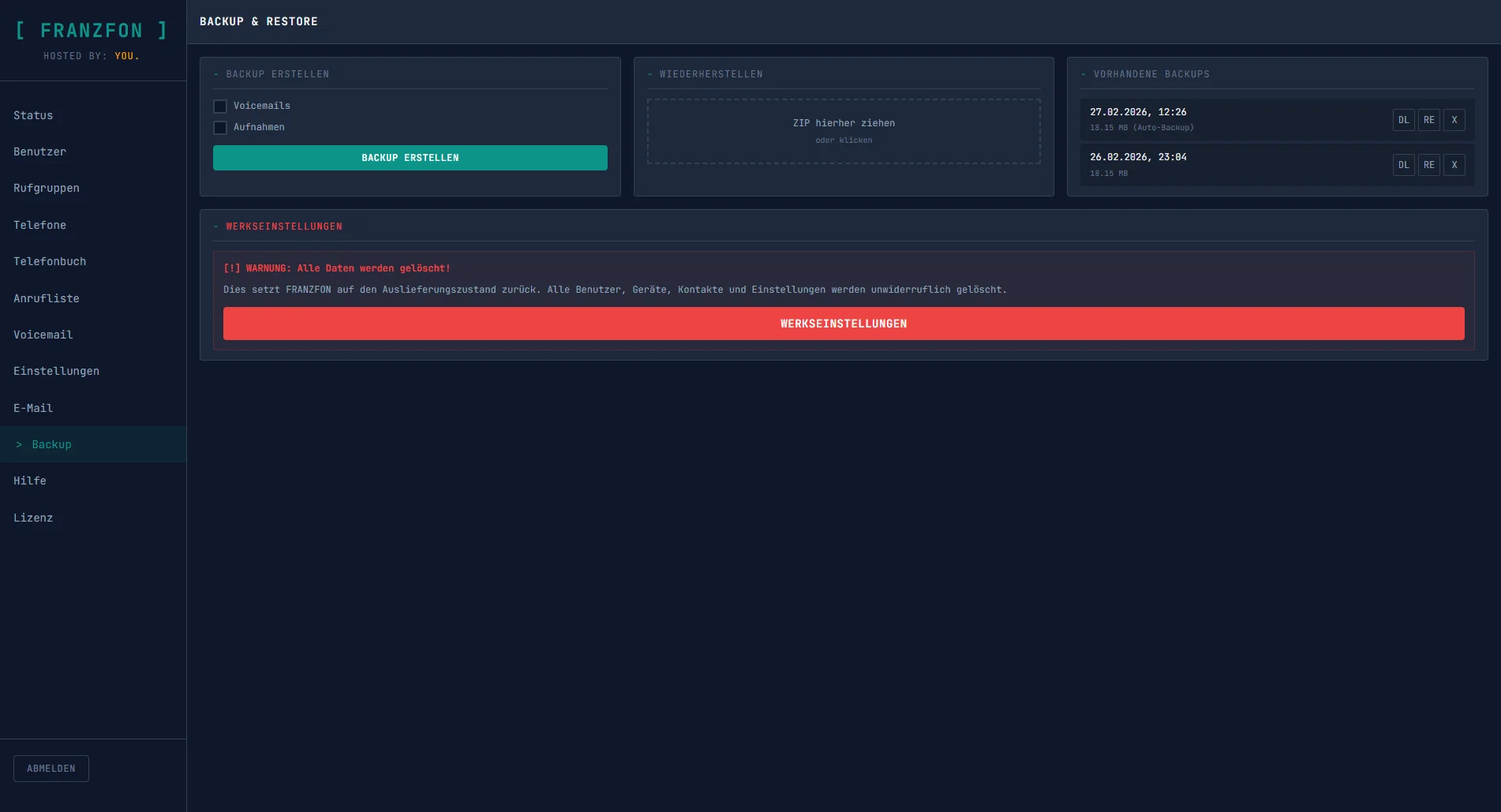Enable the Voicemails checkbox

click(x=220, y=107)
